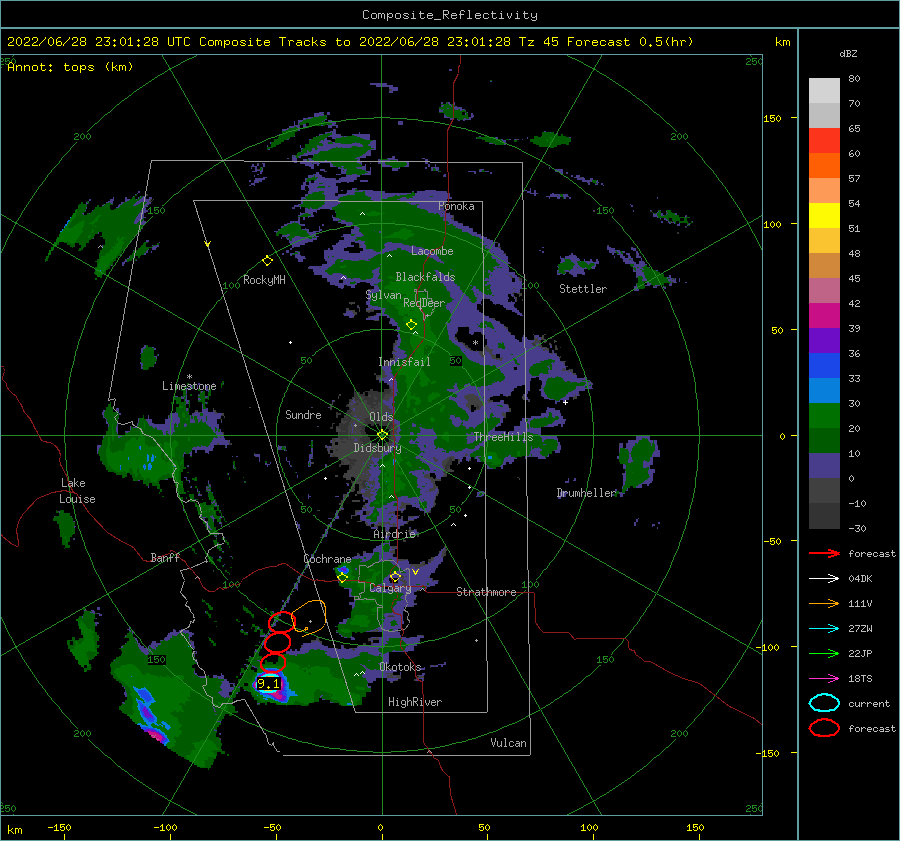Click the cyan current ellipse legend icon

click(x=824, y=703)
